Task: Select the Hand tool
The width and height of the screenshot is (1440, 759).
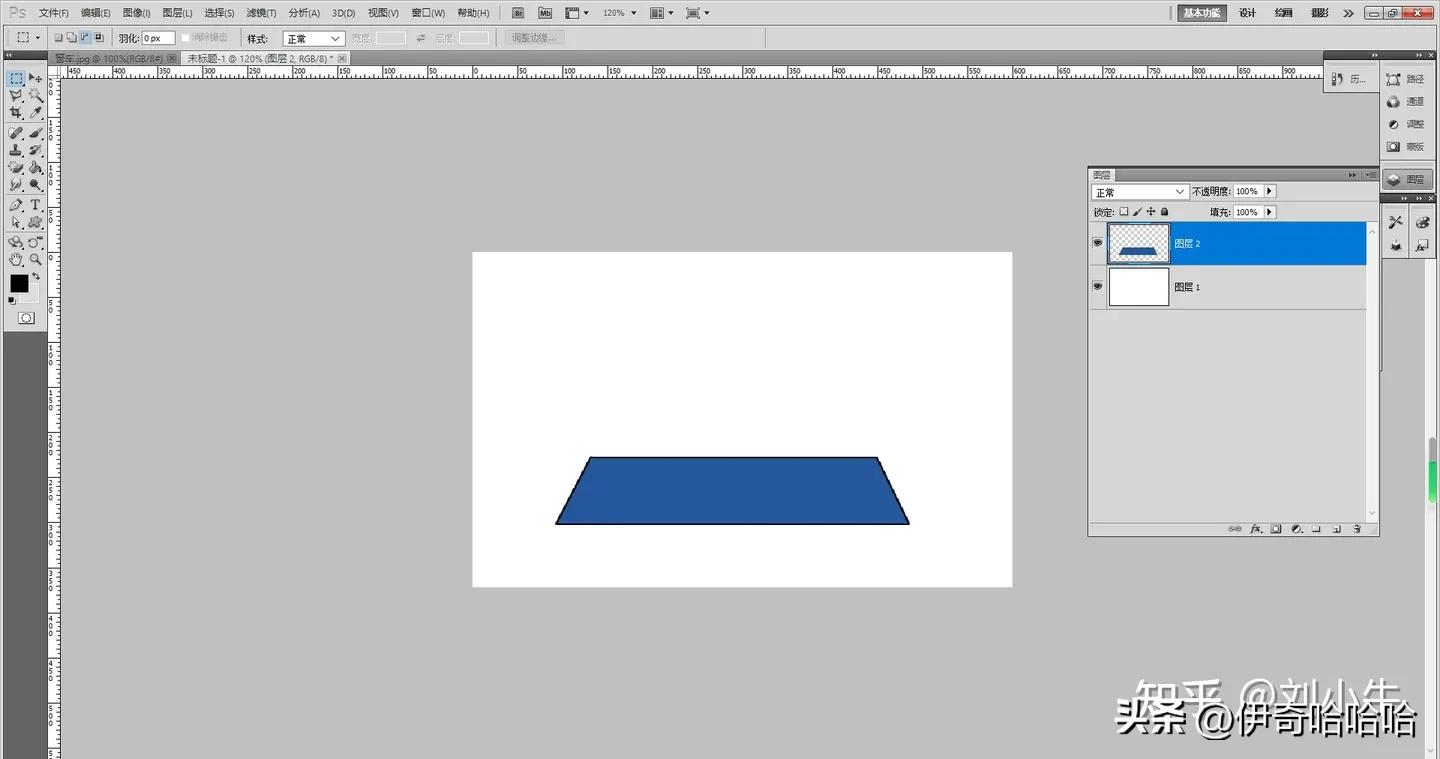Action: [16, 259]
